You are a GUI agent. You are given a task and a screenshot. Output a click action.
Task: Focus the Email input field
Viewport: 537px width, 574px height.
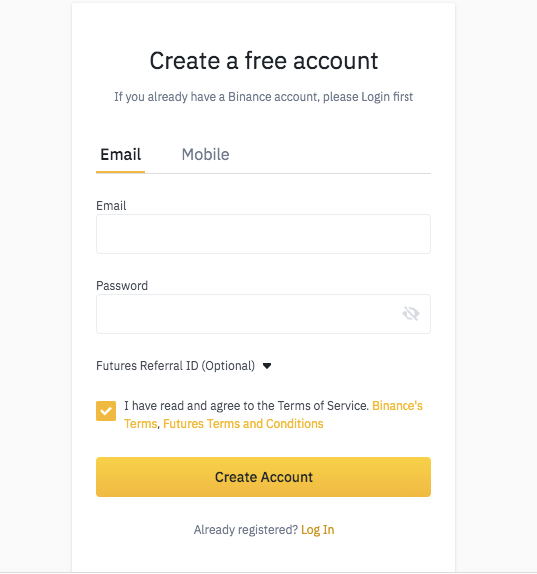(x=263, y=234)
